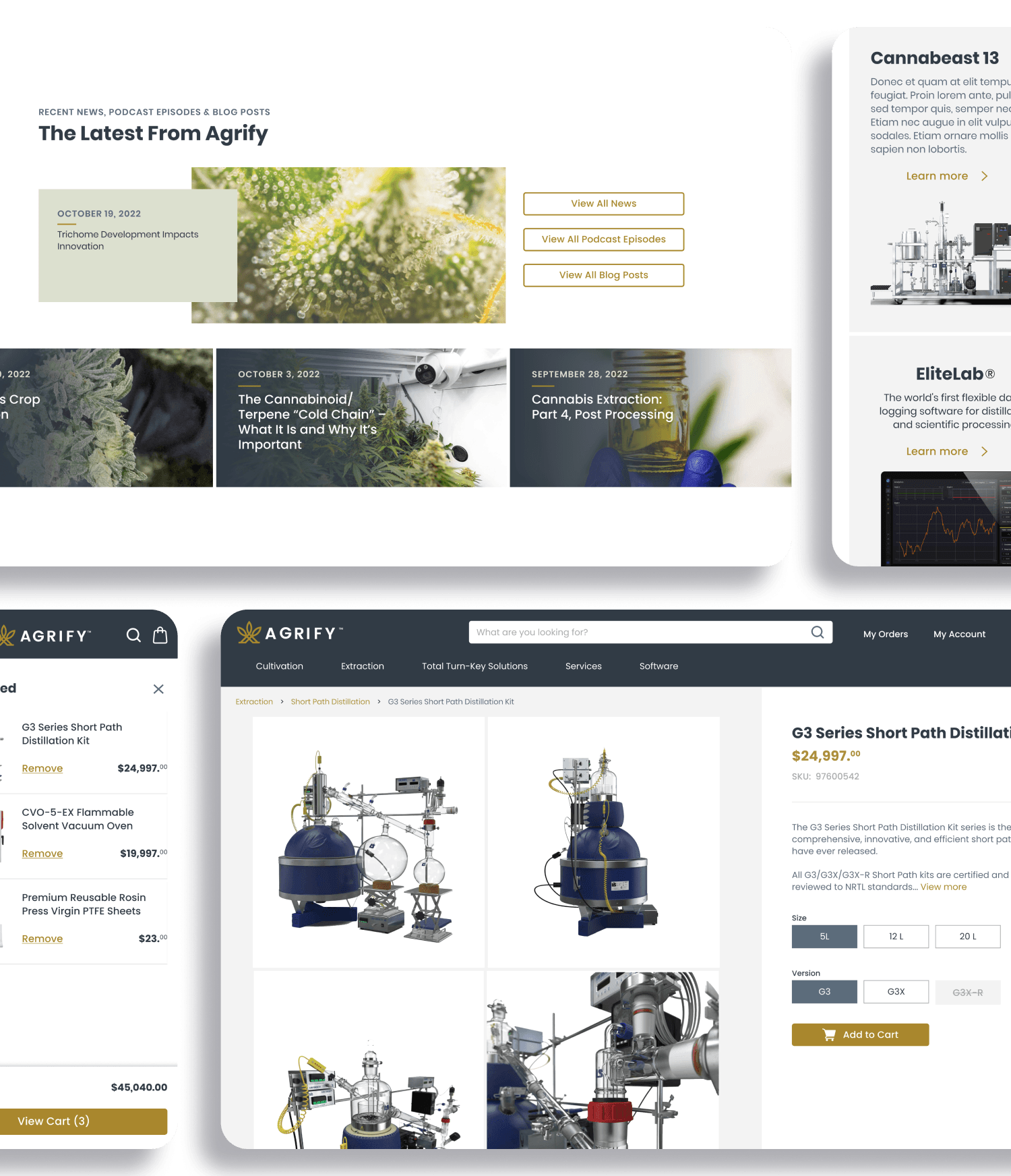Click the OCTOBER 19, 2022 date label
The image size is (1011, 1176).
99,214
